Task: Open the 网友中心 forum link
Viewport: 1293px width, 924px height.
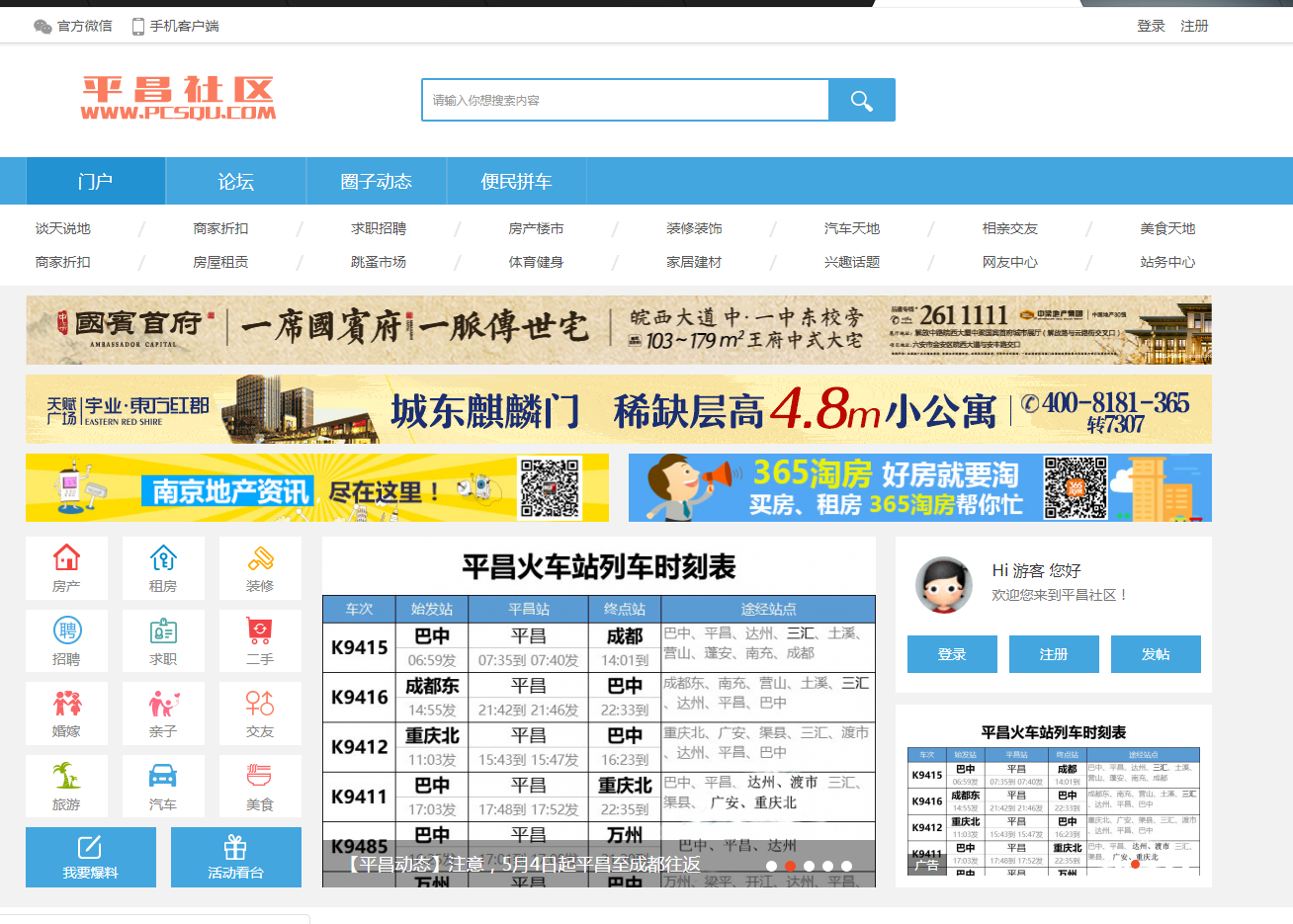Action: pyautogui.click(x=1010, y=262)
